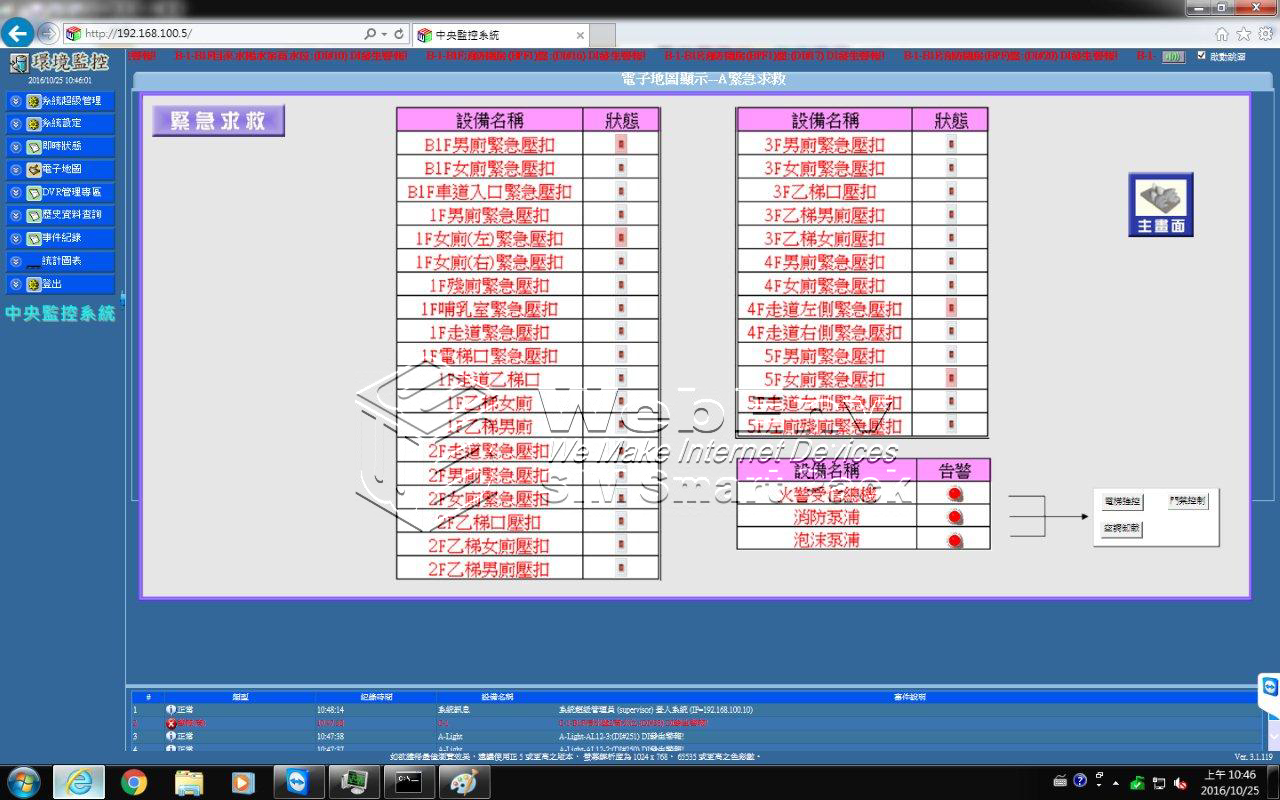Click status indicator for 5F女廁緊急壓扣
1280x800 pixels.
coord(951,378)
